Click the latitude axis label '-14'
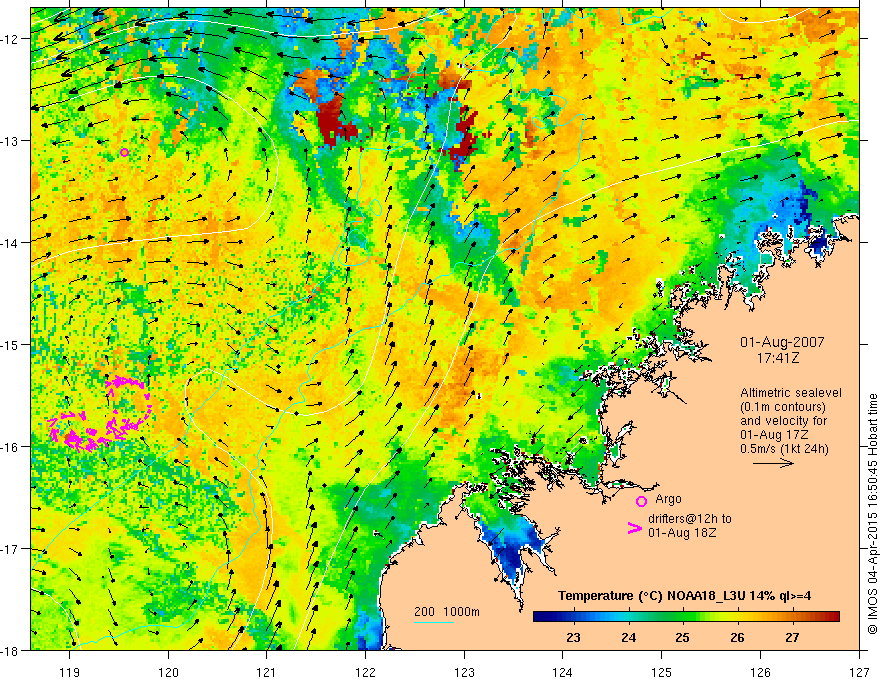Screen dimensions: 880x680 (11, 243)
